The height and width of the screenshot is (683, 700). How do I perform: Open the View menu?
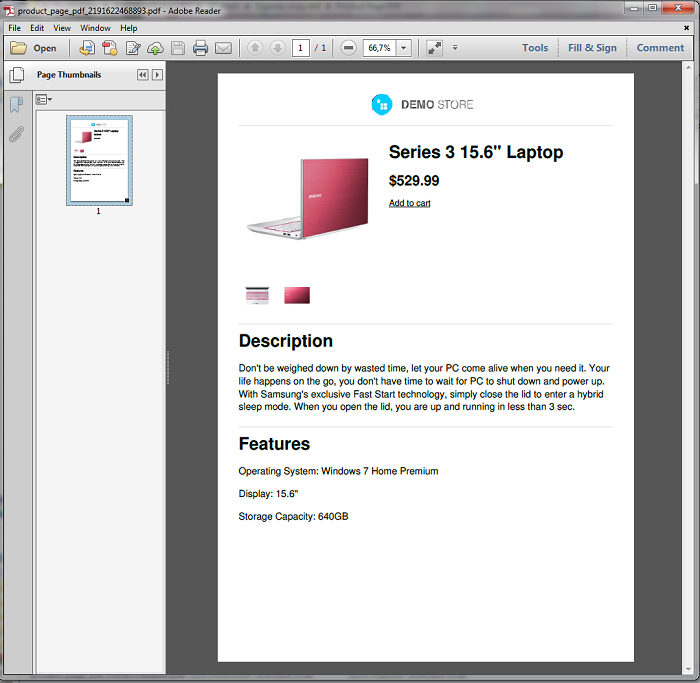tap(62, 28)
